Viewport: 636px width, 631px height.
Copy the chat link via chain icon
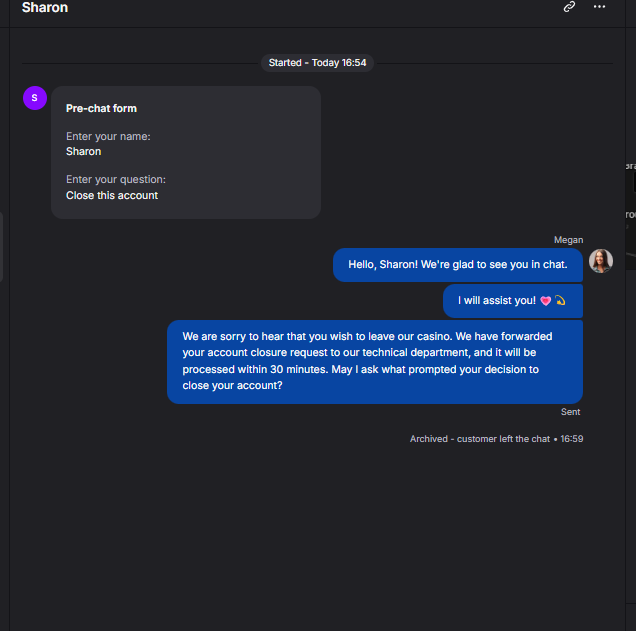(569, 6)
